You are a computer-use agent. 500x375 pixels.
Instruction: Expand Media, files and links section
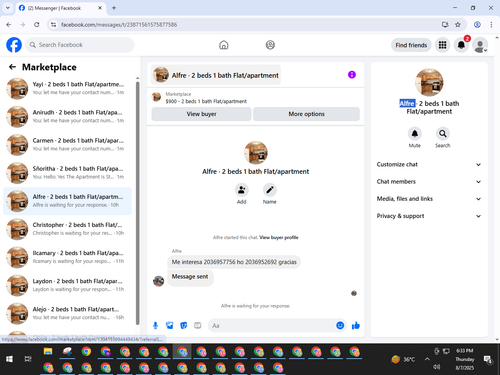point(429,199)
